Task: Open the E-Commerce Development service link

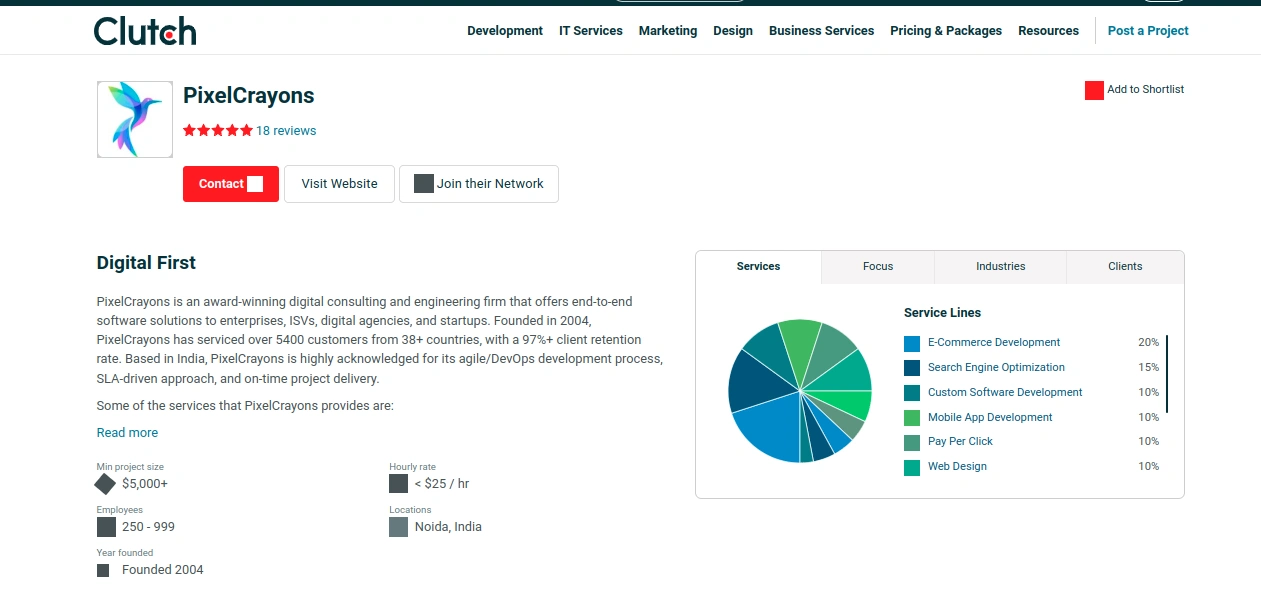Action: point(994,343)
